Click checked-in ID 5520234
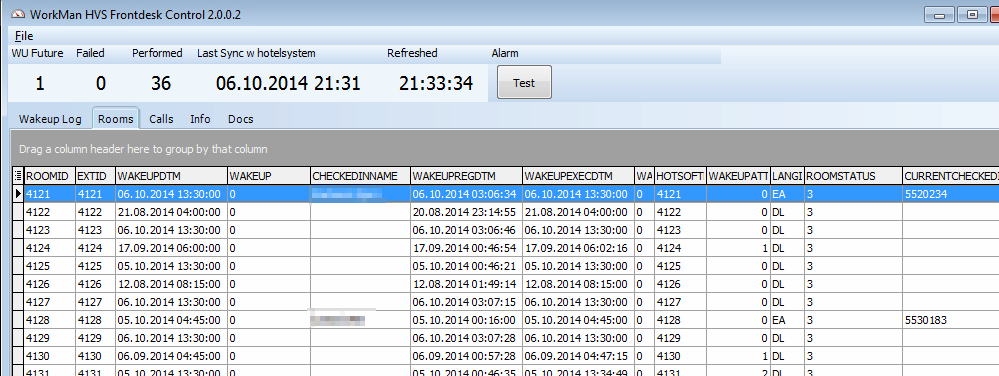 [951, 194]
